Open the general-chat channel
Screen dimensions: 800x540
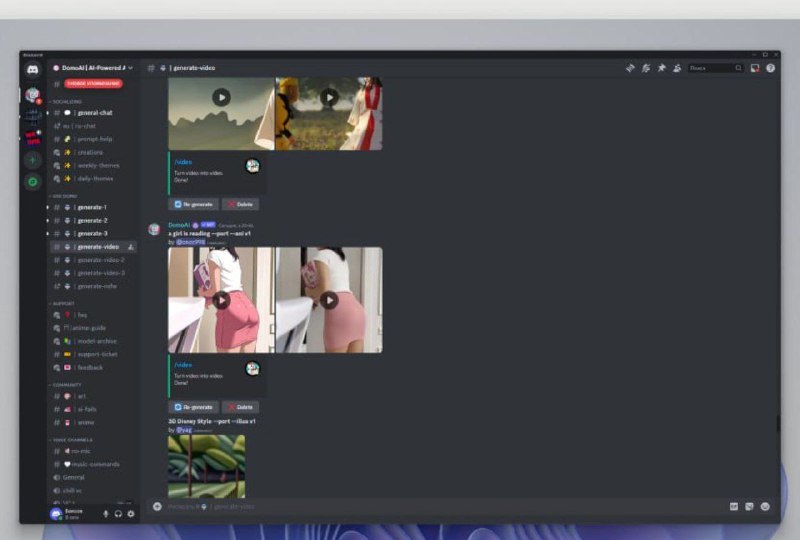pos(93,113)
